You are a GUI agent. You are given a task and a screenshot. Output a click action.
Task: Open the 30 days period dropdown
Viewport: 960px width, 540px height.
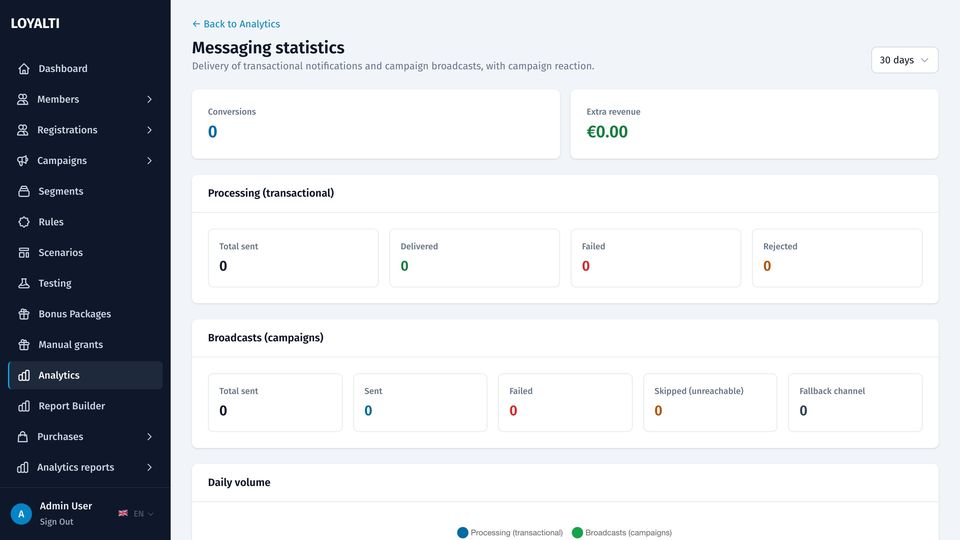904,60
